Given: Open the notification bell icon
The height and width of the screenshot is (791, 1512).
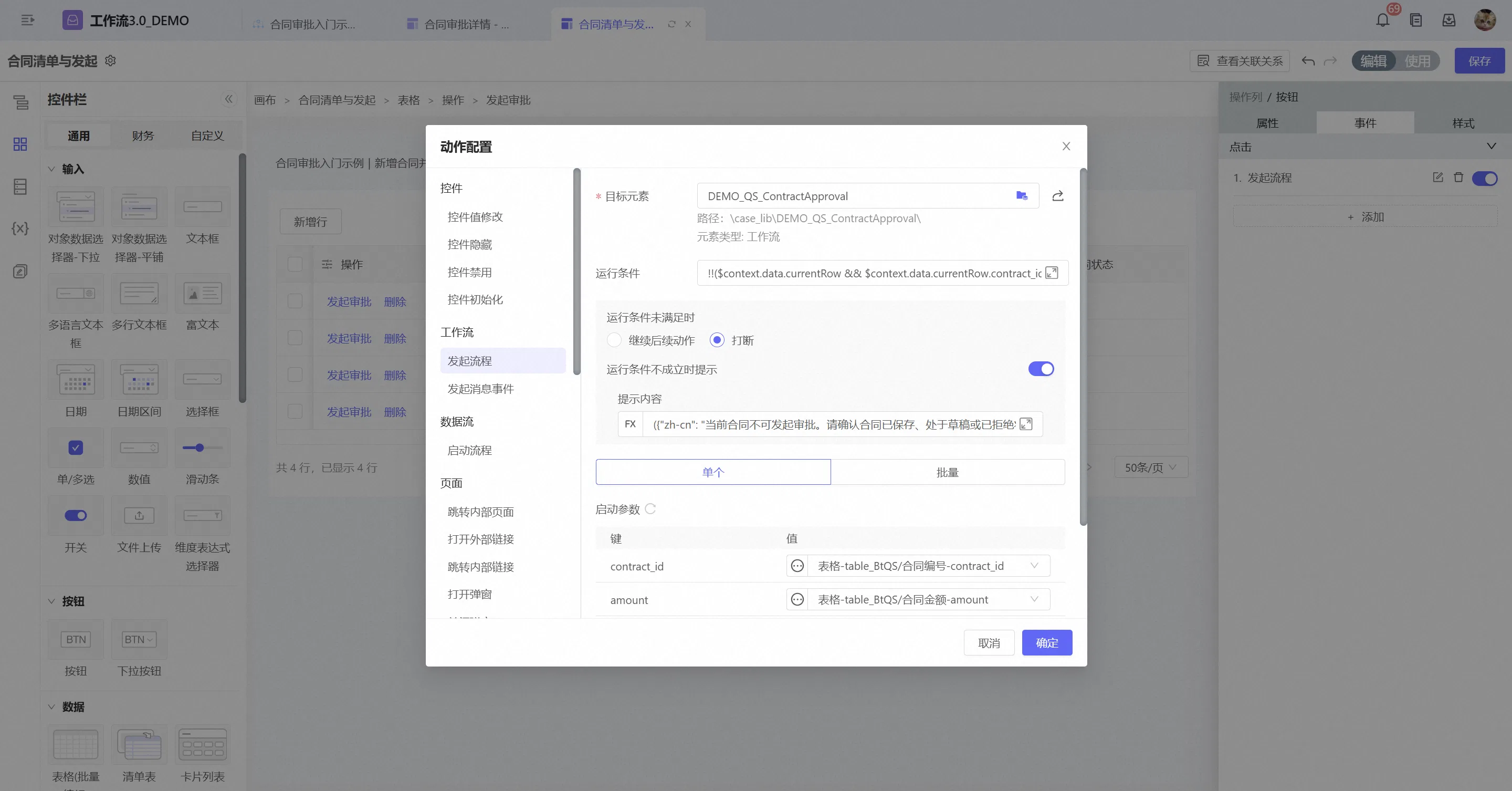Looking at the screenshot, I should pos(1382,20).
